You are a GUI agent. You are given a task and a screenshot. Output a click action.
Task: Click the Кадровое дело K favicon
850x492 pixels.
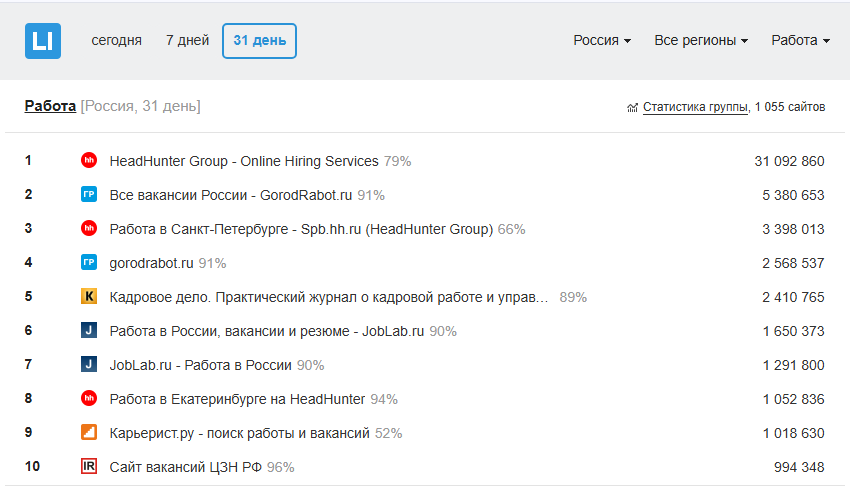click(89, 296)
